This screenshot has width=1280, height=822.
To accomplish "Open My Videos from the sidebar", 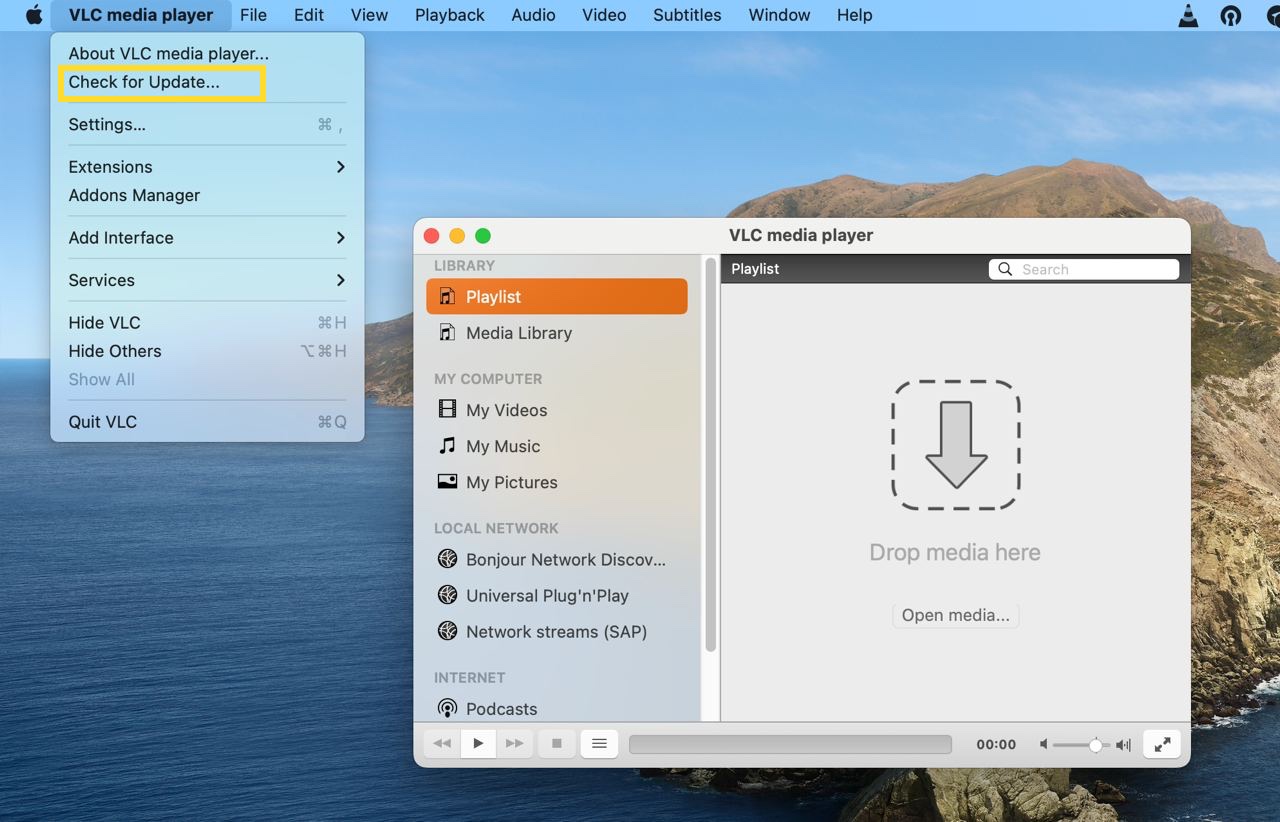I will click(506, 410).
